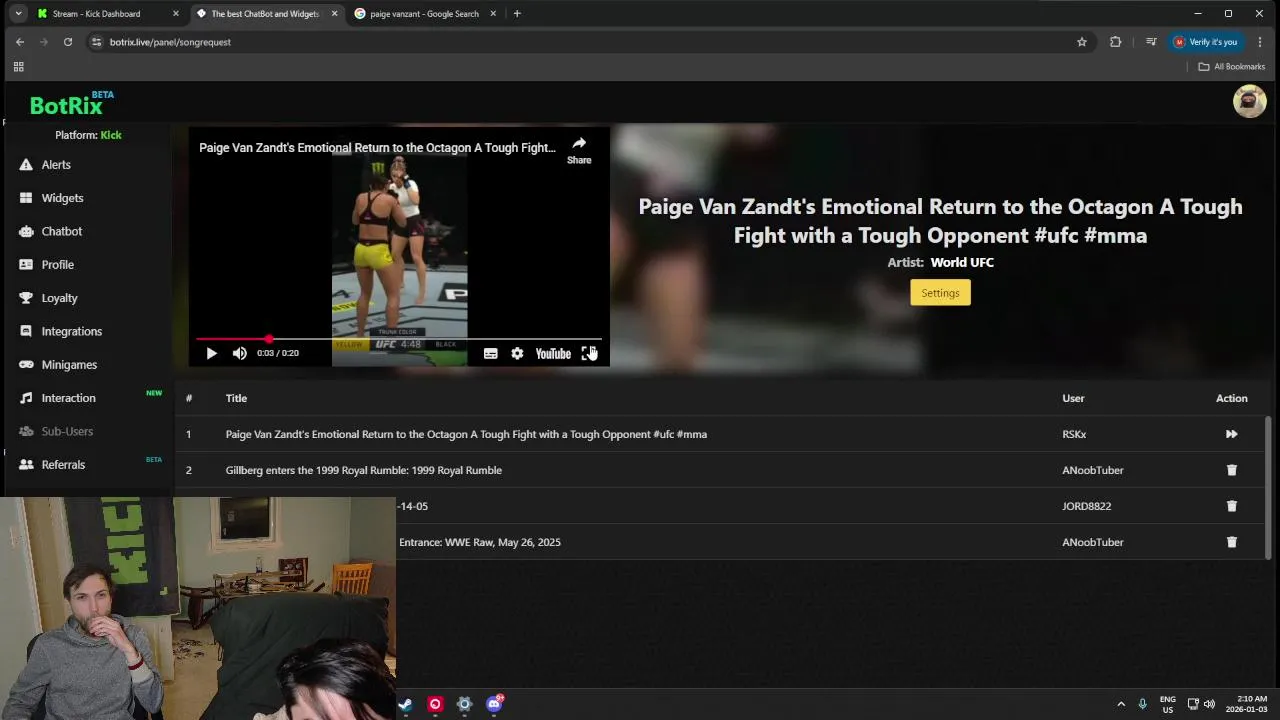1280x720 pixels.
Task: Click the Gillberg 1999 Royal Rumble title
Action: coord(364,470)
